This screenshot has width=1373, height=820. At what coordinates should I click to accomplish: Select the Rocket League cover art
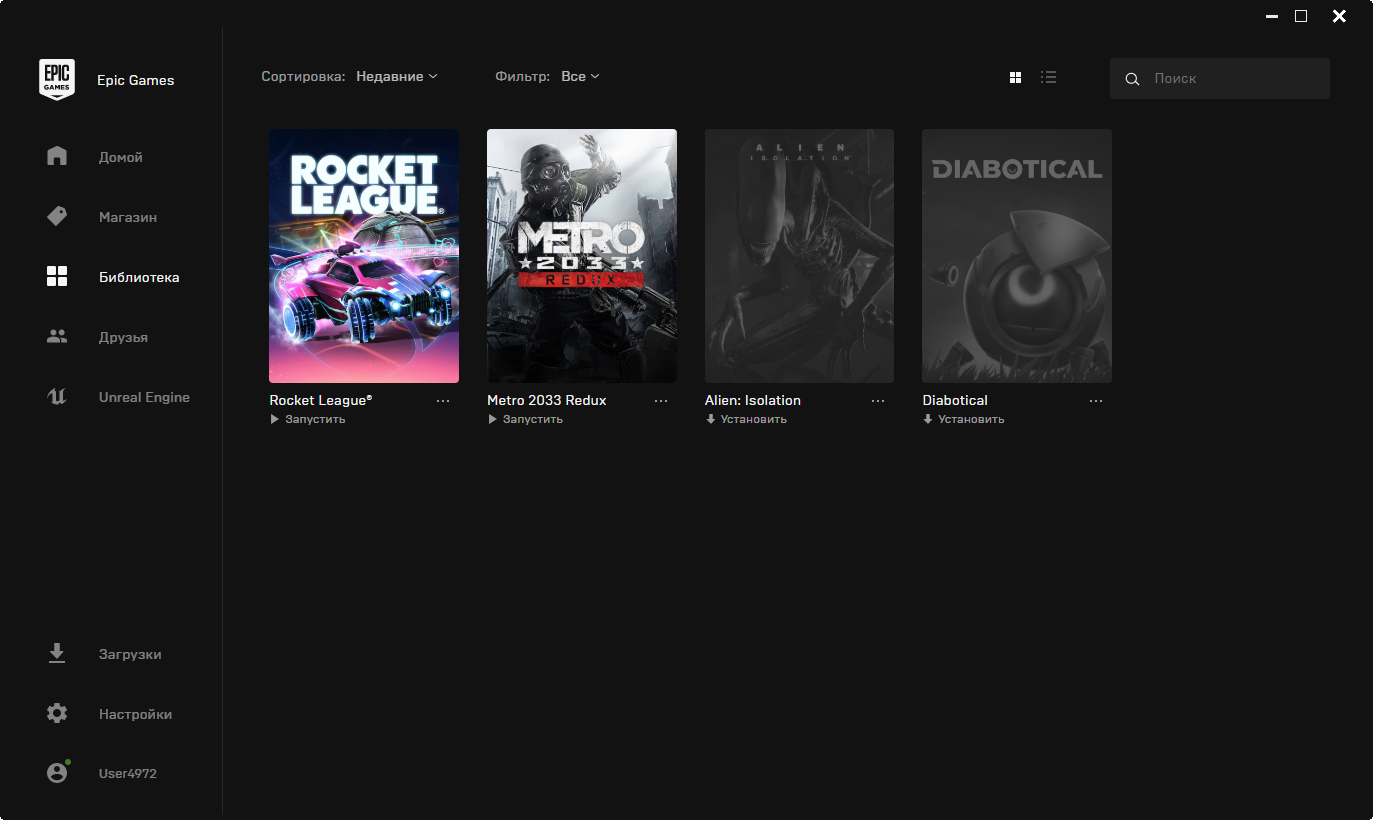click(x=364, y=256)
